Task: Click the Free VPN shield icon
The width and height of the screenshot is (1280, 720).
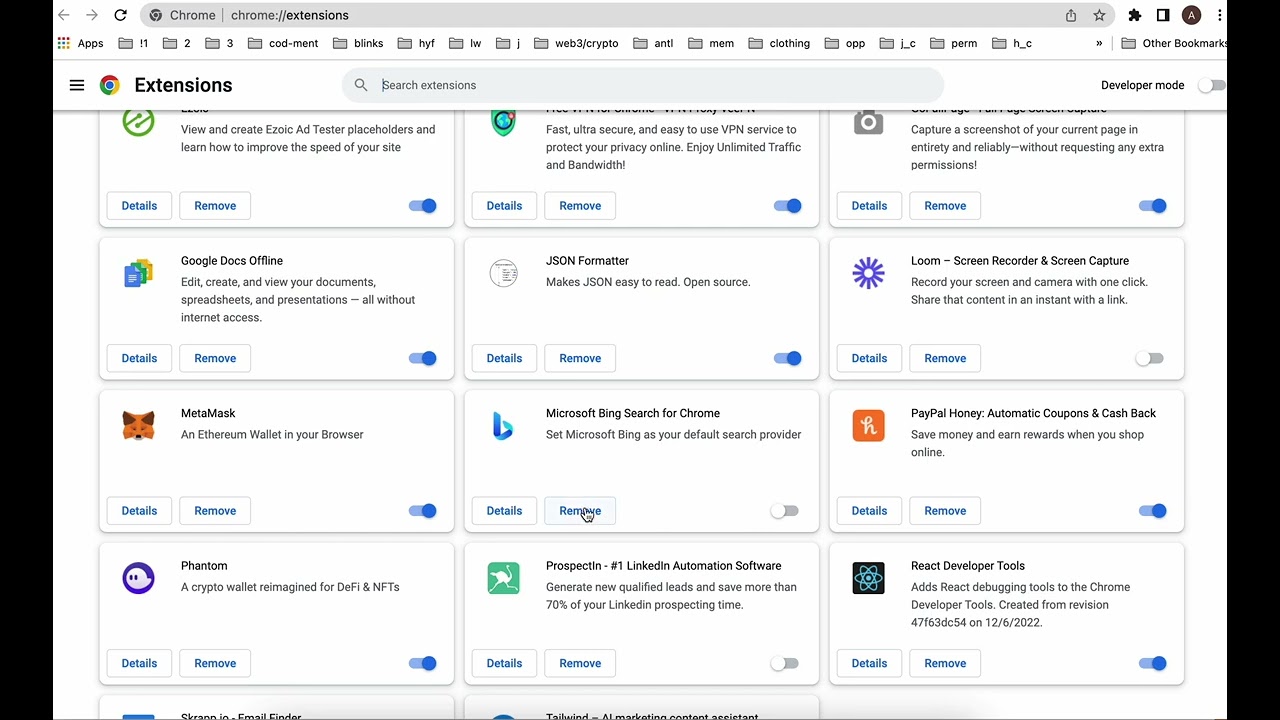Action: 503,121
